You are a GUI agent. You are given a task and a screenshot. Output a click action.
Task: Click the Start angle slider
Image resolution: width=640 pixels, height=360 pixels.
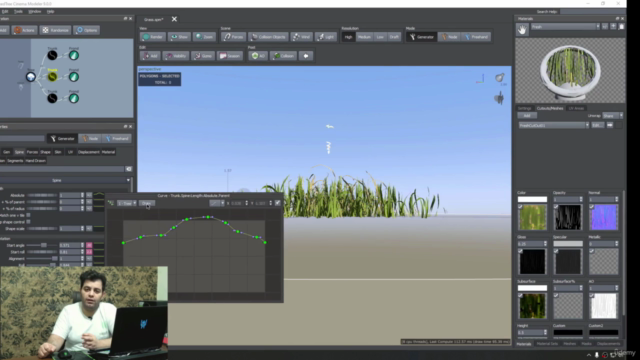[42, 245]
